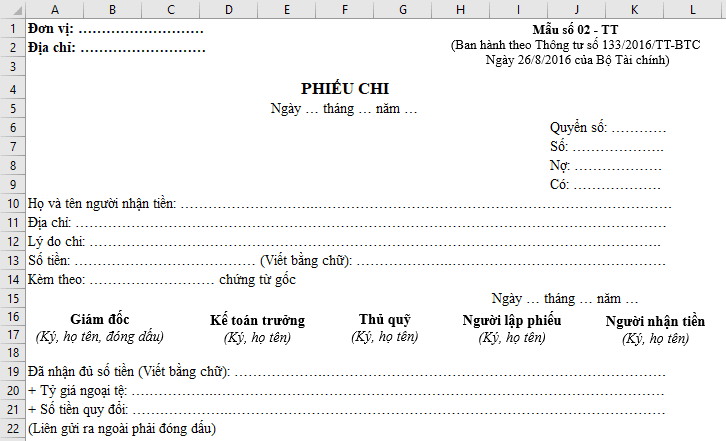
Task: Click '(Ký, họ tên, đóng dấu)' text
Action: 100,336
